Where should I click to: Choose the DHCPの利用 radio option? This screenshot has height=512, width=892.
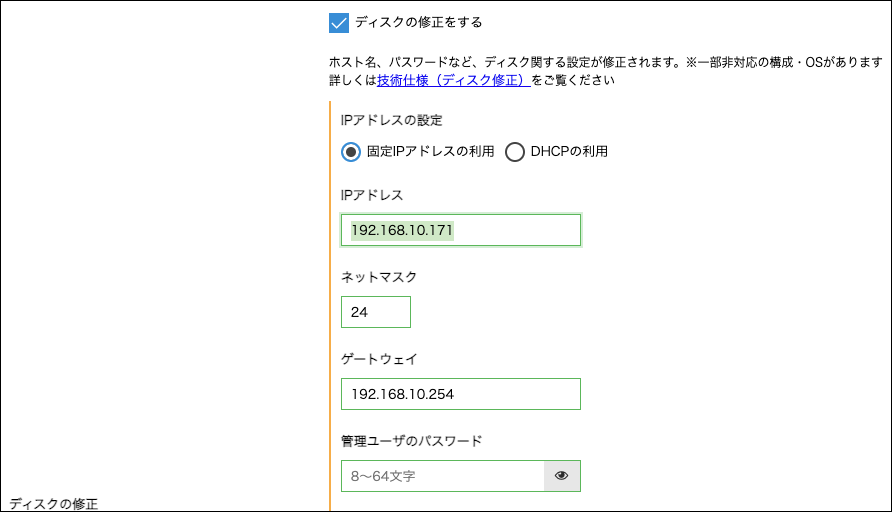click(515, 152)
